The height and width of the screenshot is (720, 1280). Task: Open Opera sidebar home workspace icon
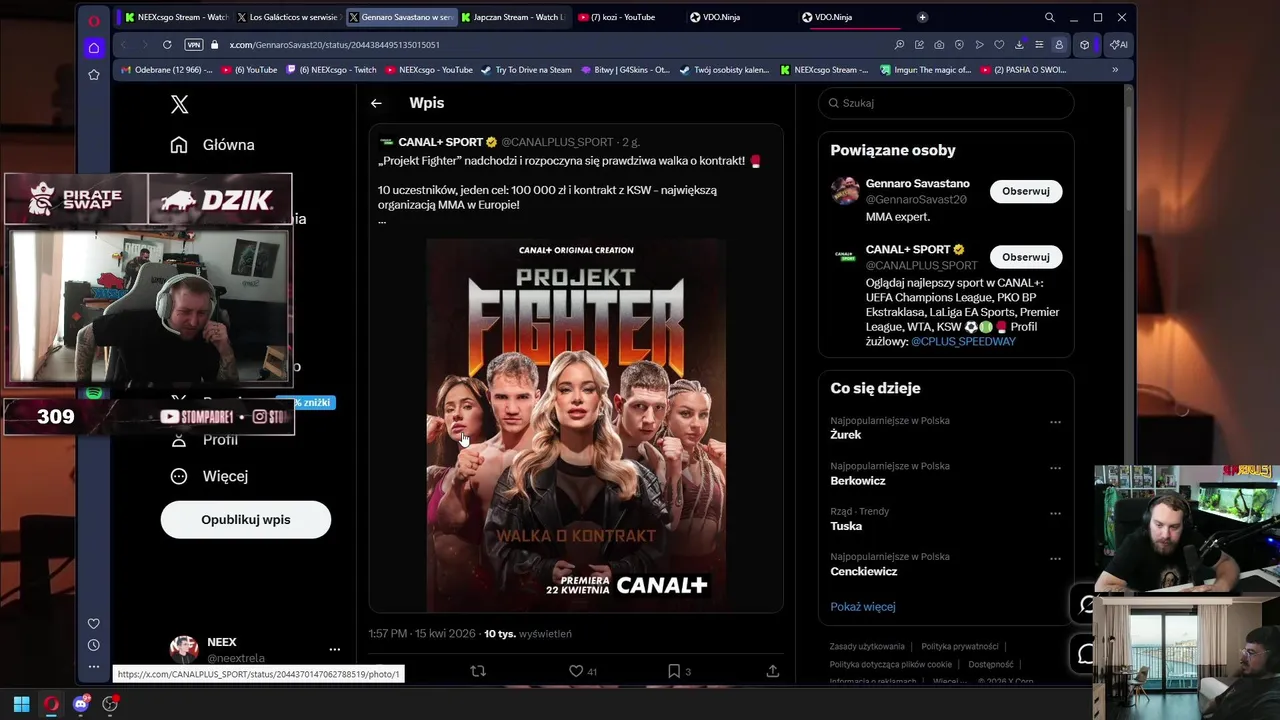click(94, 48)
